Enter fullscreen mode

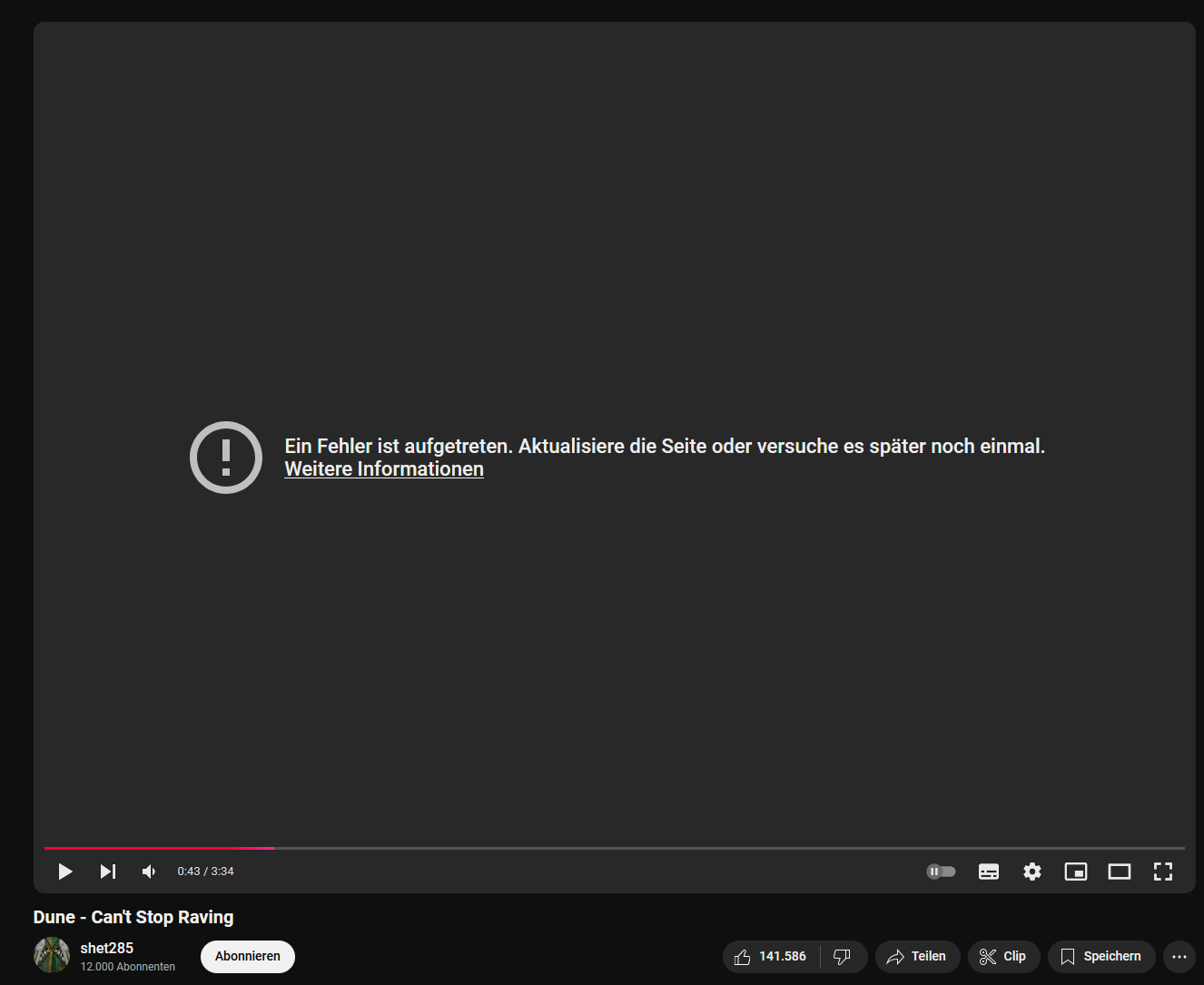coord(1163,872)
